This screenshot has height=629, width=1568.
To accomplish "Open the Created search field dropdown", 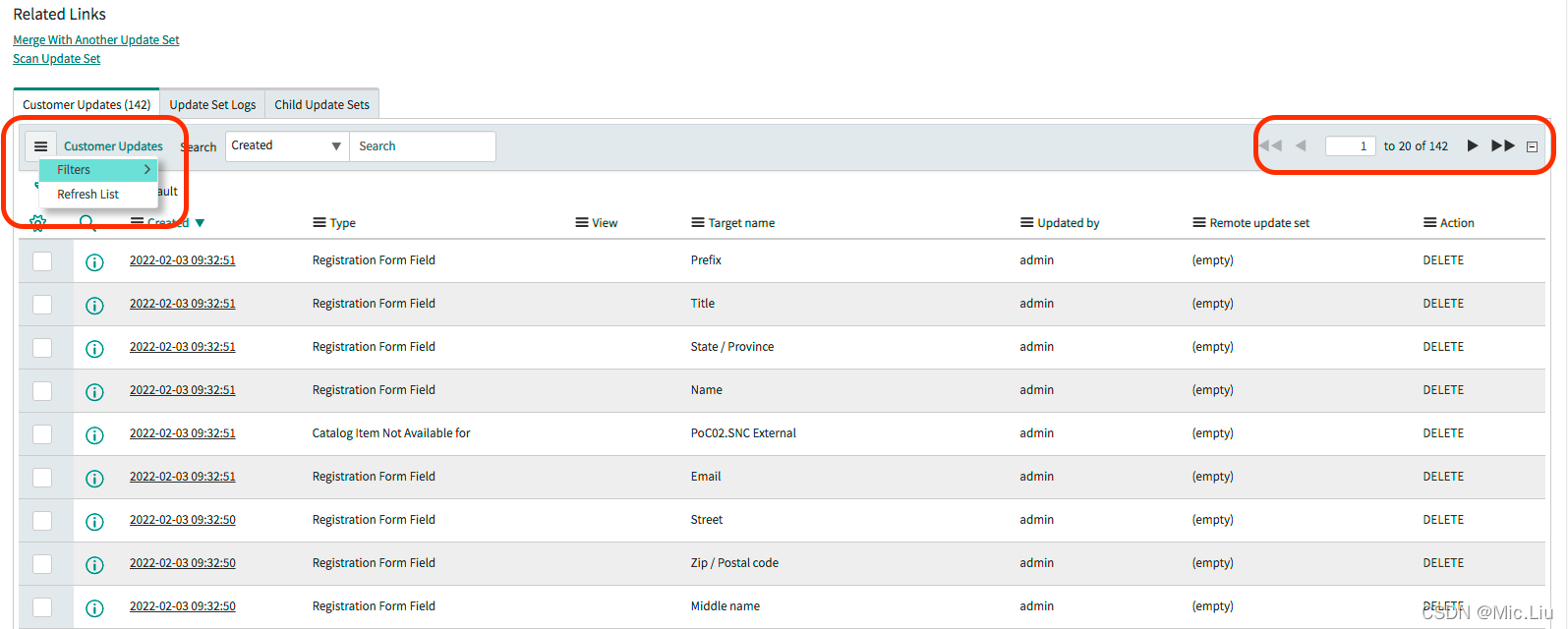I will (x=287, y=146).
